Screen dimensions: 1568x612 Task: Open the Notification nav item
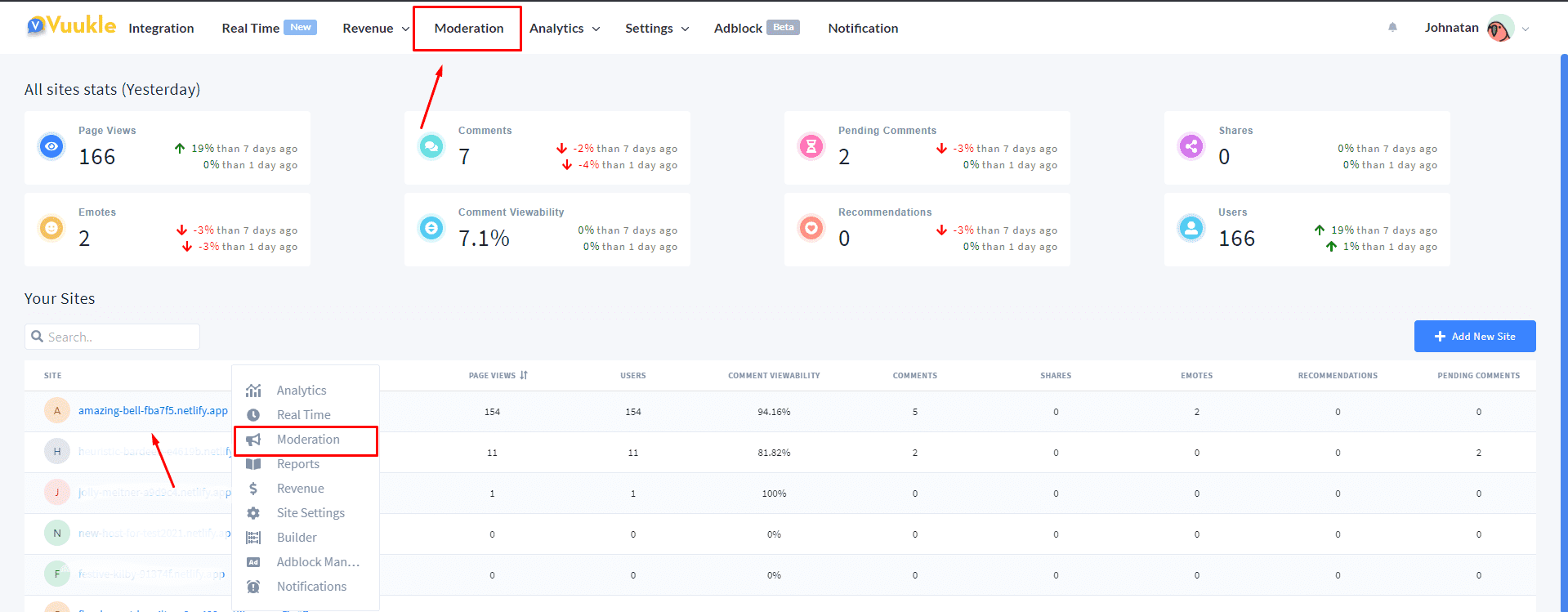pyautogui.click(x=863, y=29)
